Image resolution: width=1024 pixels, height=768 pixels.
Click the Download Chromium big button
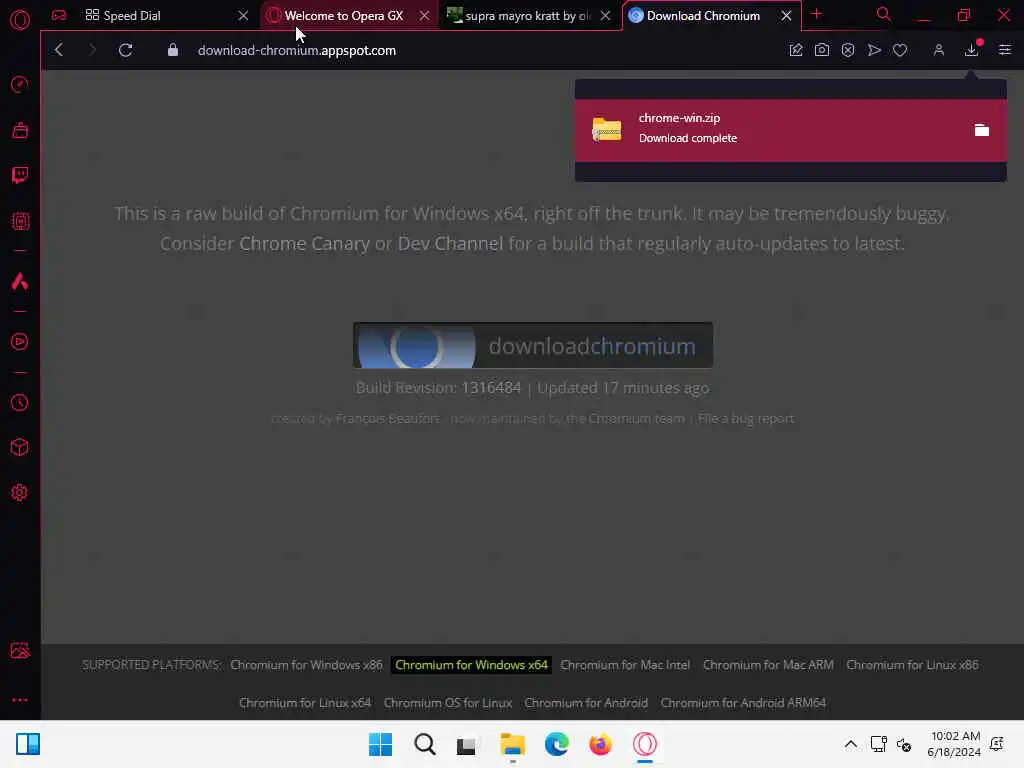533,345
